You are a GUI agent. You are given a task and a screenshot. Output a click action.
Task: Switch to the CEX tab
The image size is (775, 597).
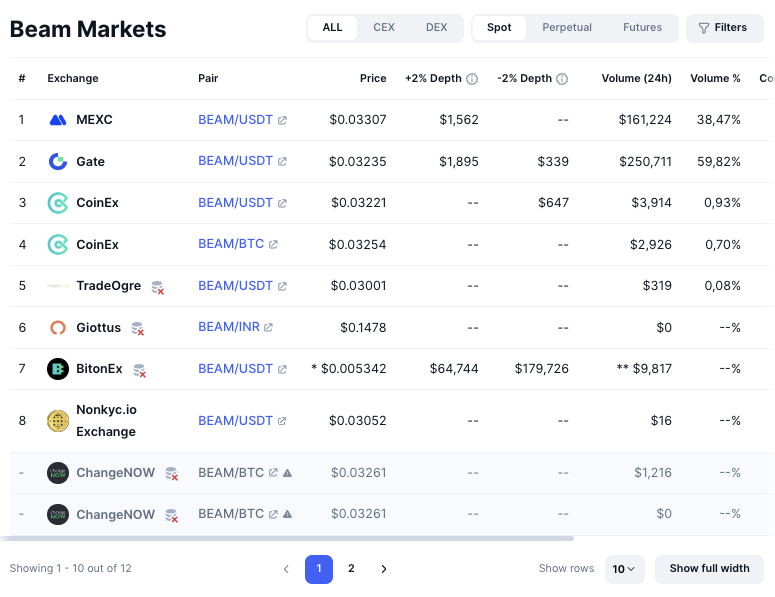click(x=384, y=28)
